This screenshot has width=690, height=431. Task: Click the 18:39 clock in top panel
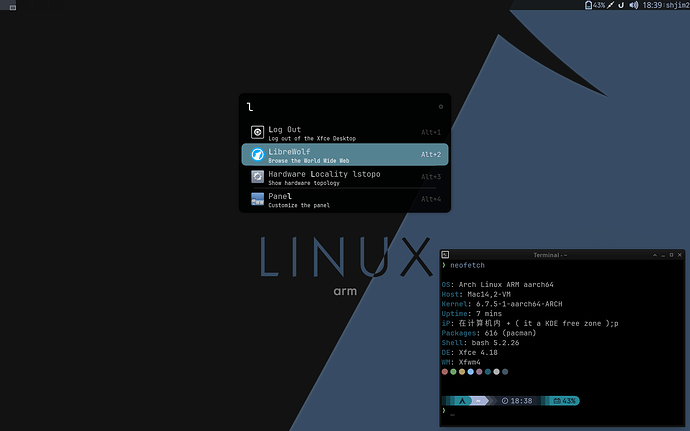652,5
